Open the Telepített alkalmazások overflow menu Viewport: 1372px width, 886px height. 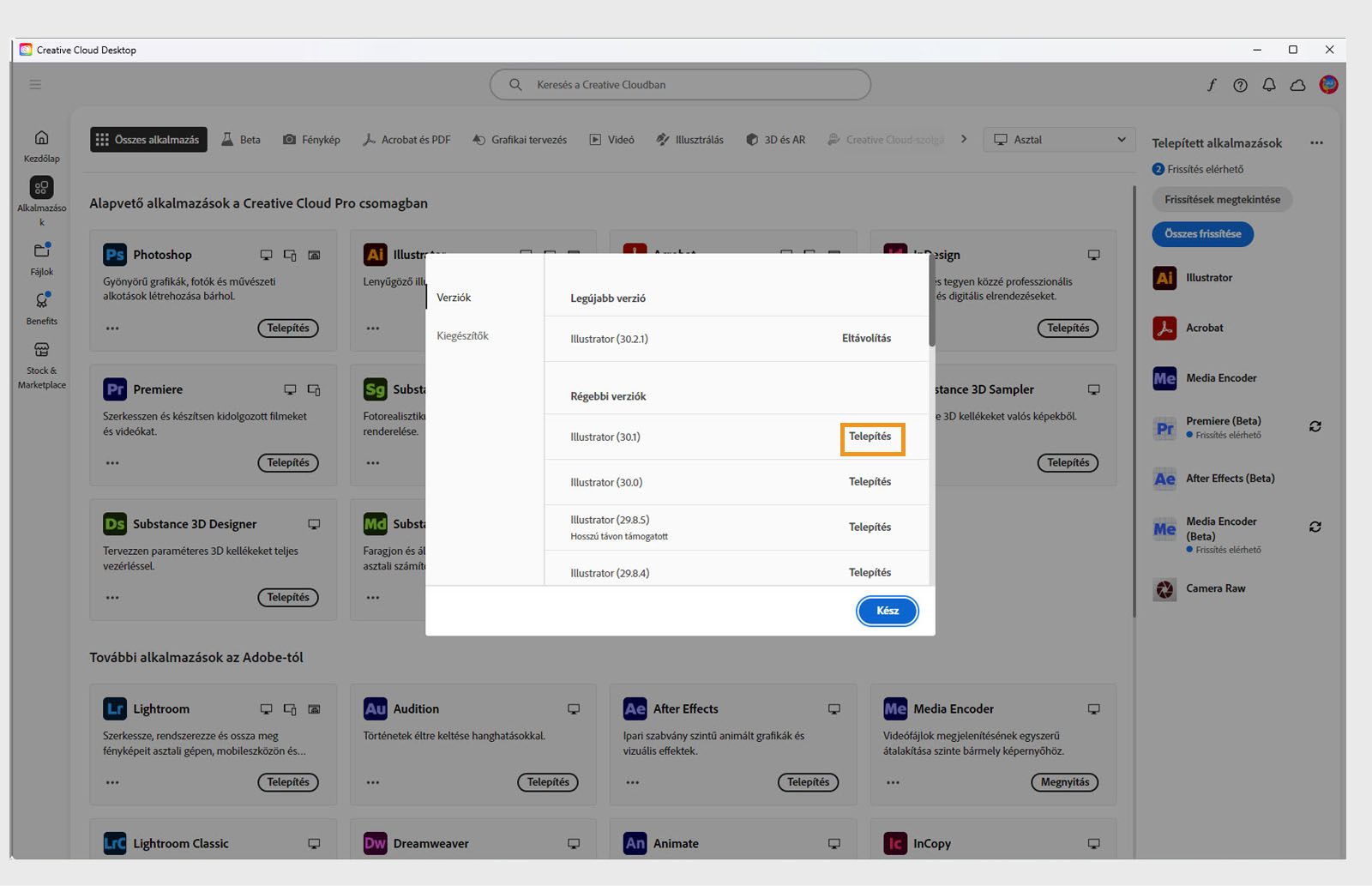pos(1317,142)
